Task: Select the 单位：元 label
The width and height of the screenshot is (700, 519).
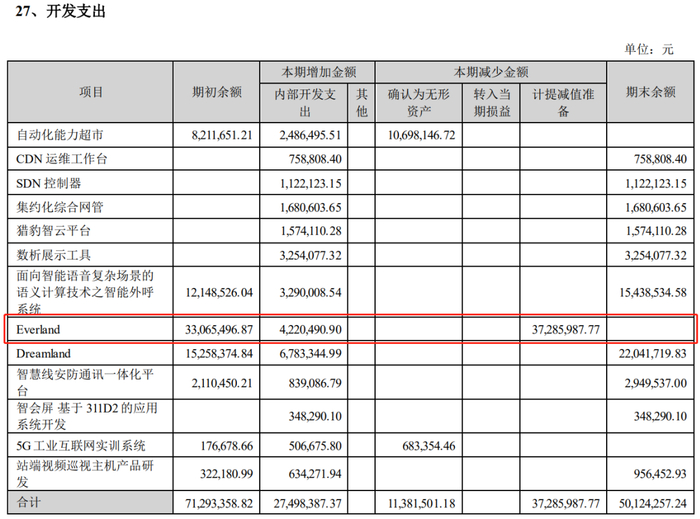Action: (649, 49)
